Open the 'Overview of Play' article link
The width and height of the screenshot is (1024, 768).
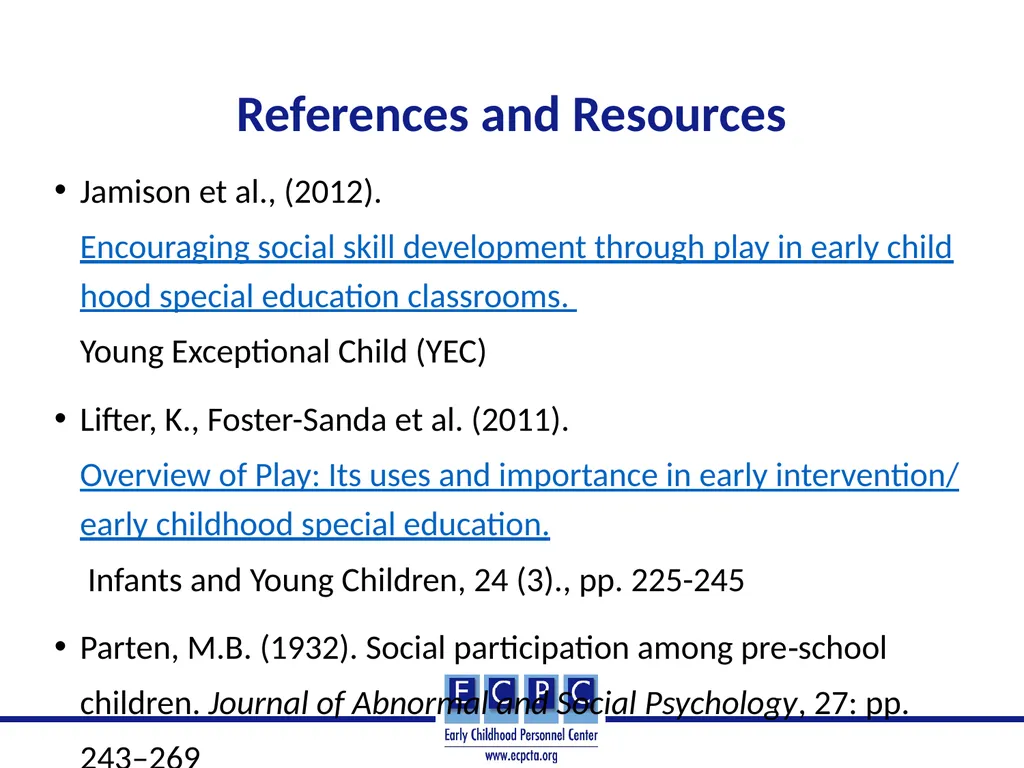click(x=519, y=500)
